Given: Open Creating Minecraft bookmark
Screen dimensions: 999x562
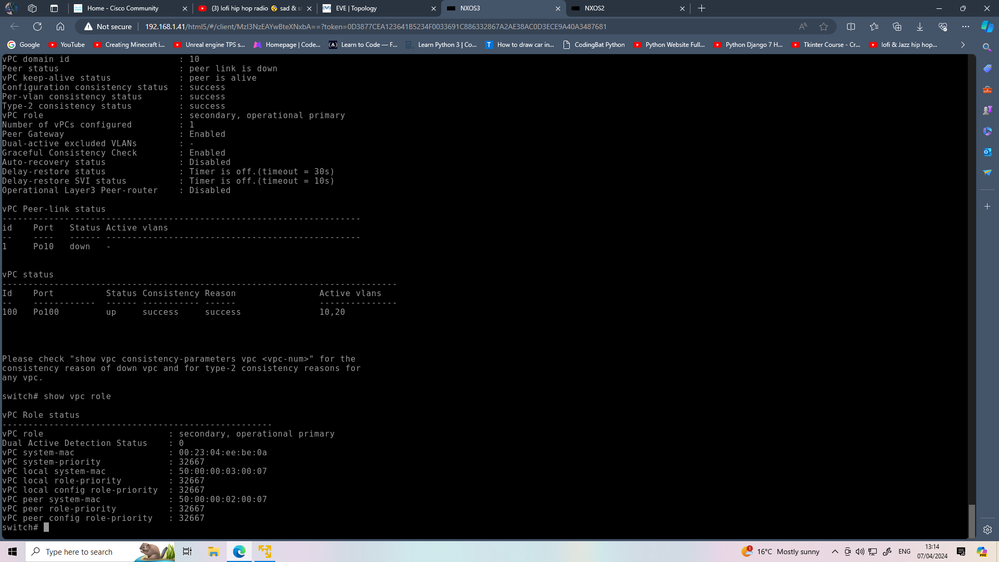Looking at the screenshot, I should click(x=129, y=45).
